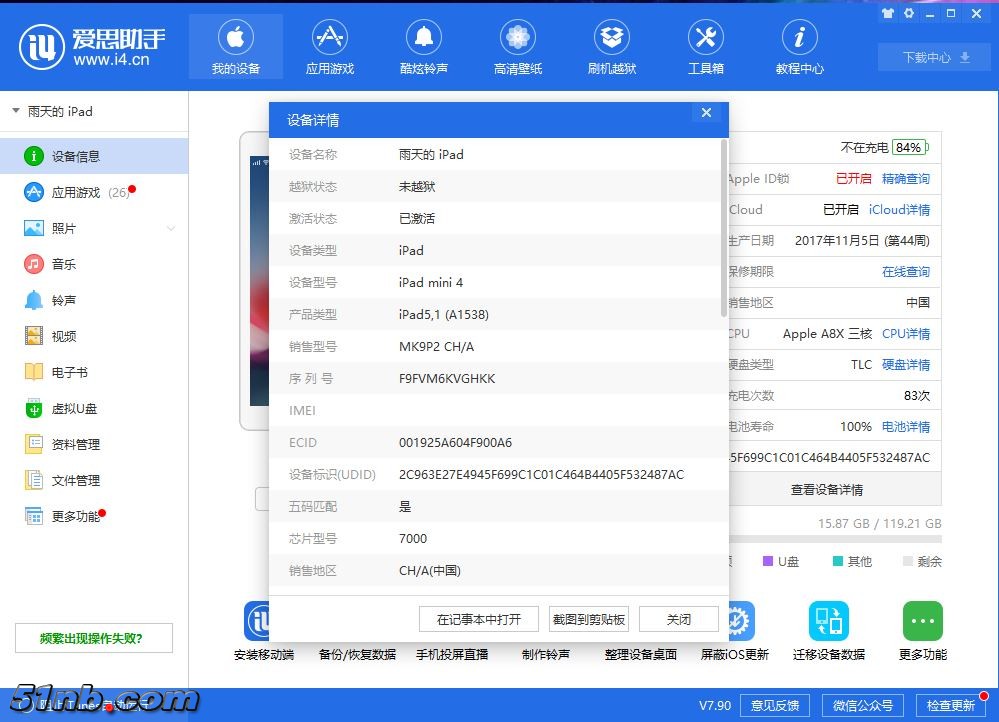Viewport: 999px width, 722px height.
Task: Open 酷炫铃声 bell icon in top bar
Action: tap(423, 47)
